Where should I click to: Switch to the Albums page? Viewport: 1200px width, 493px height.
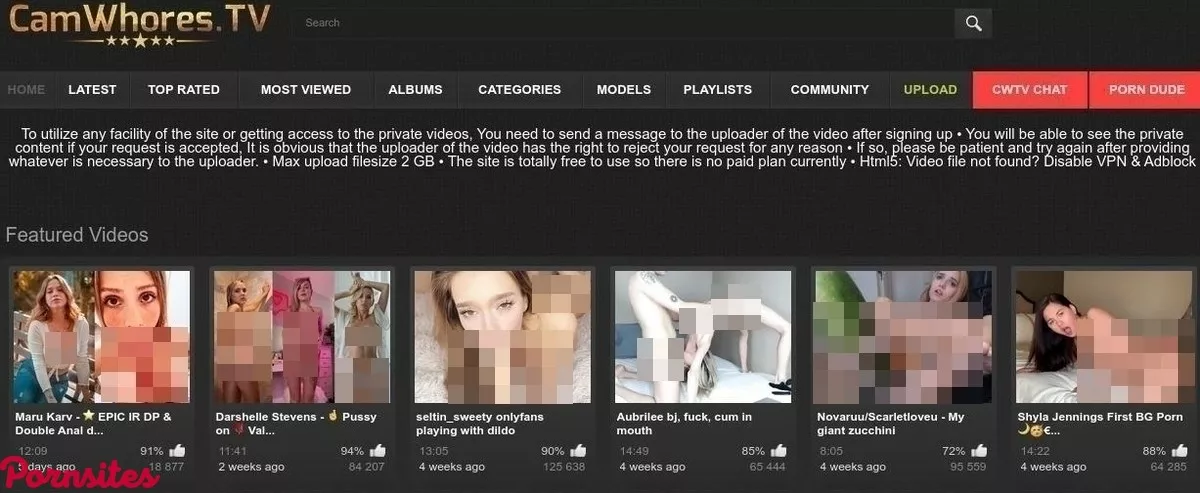point(415,89)
